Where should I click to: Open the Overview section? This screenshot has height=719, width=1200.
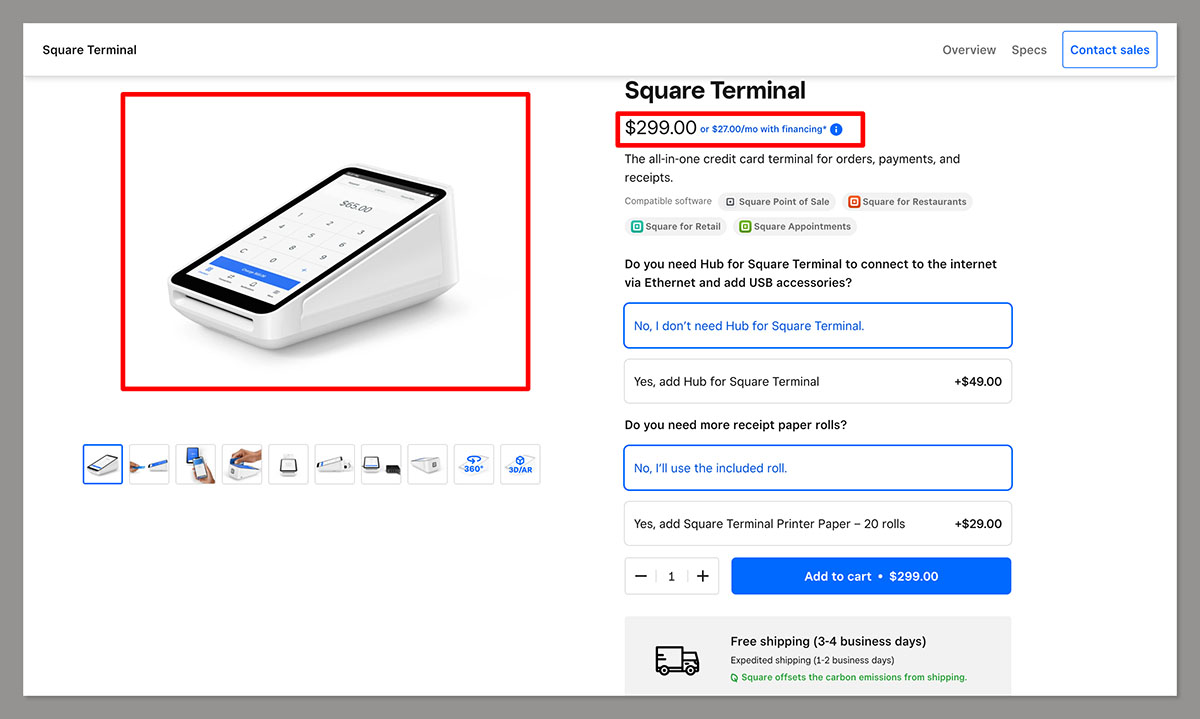pyautogui.click(x=968, y=49)
